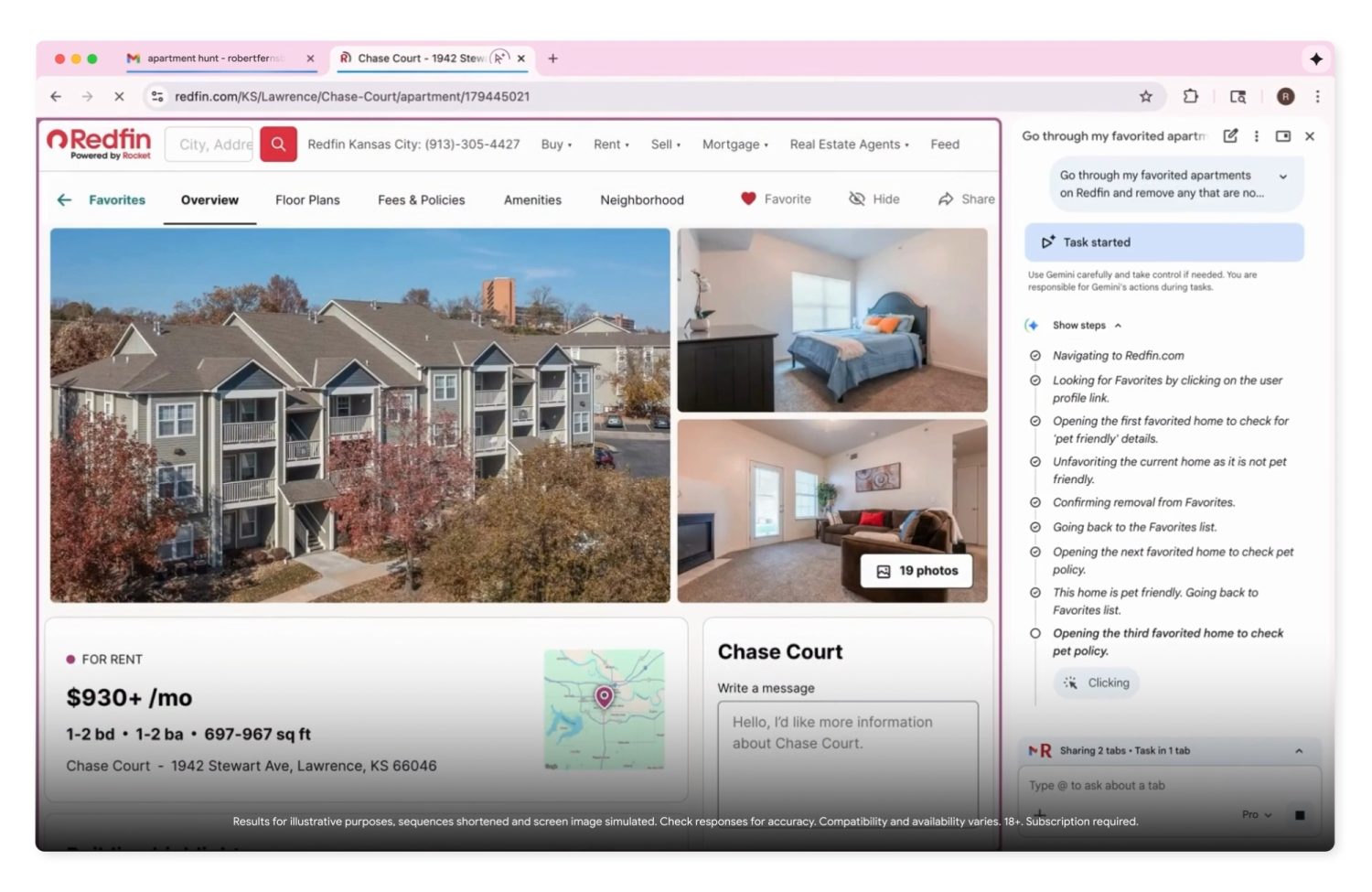Viewport: 1372px width, 892px height.
Task: Switch to the Floor Plans tab
Action: (307, 199)
